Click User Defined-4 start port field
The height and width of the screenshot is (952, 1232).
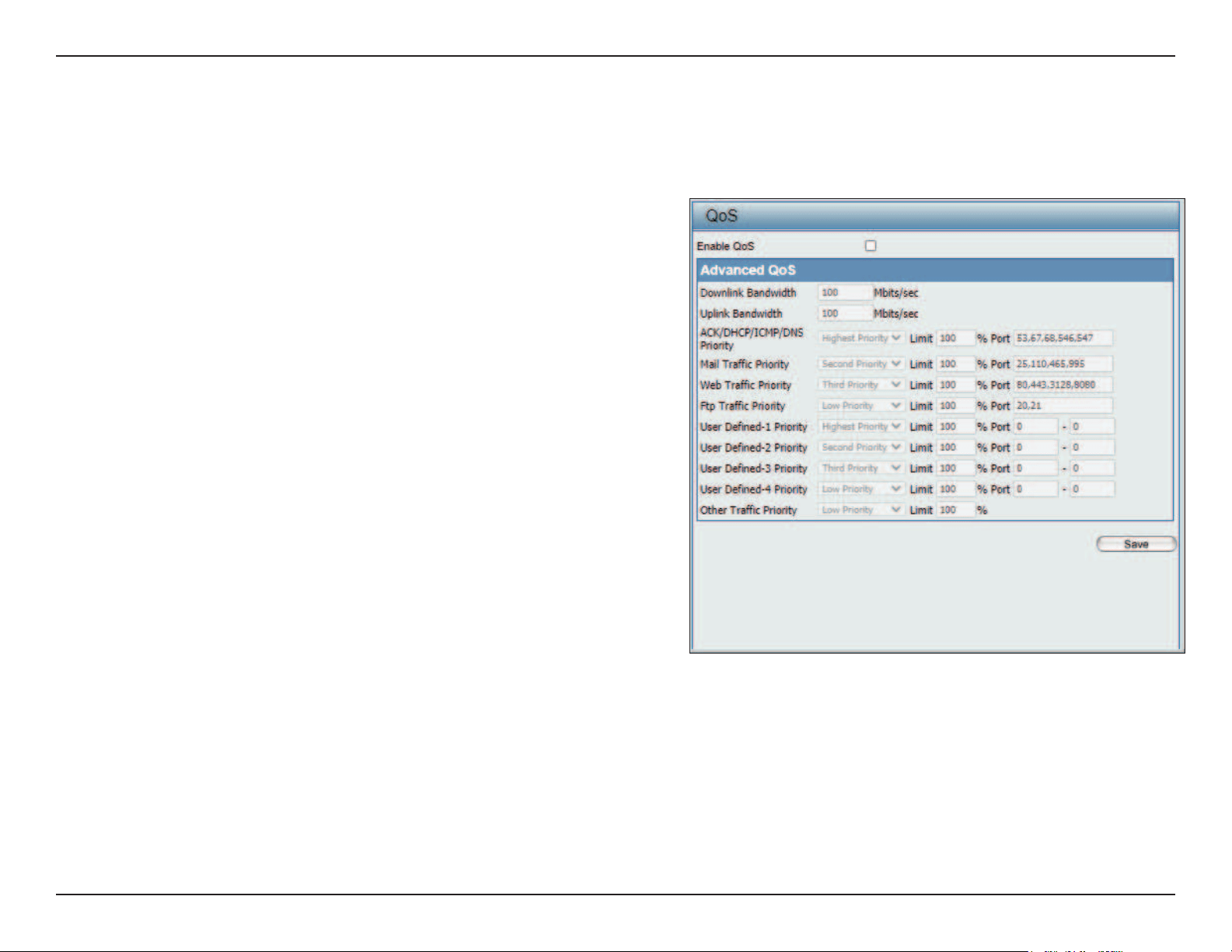tap(1035, 490)
